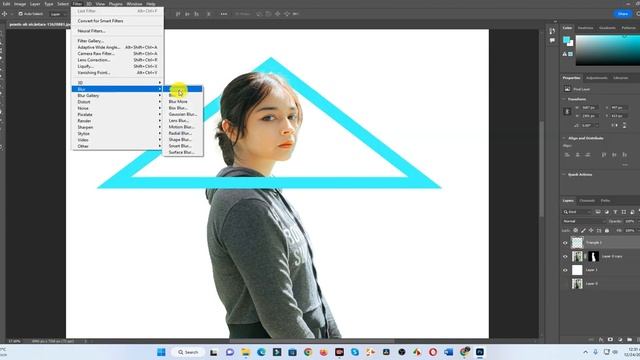Switch to the Swatches tab
Viewport: 640px width, 360px height.
[x=585, y=28]
